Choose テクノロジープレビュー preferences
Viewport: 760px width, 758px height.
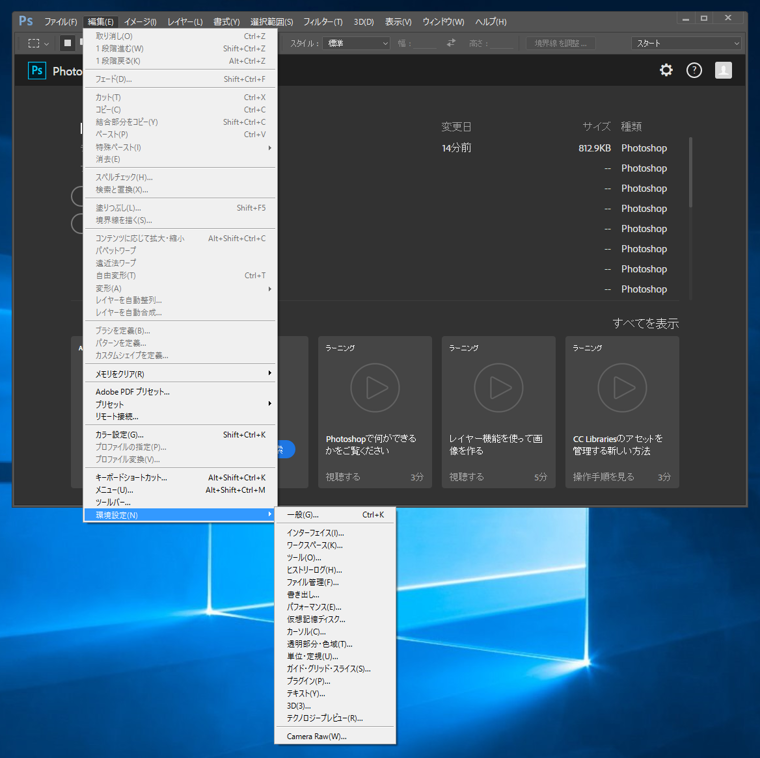335,718
